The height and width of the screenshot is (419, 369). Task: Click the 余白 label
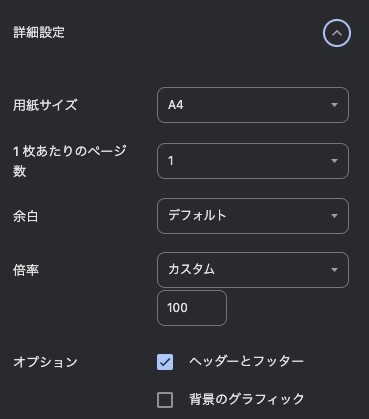pos(26,216)
